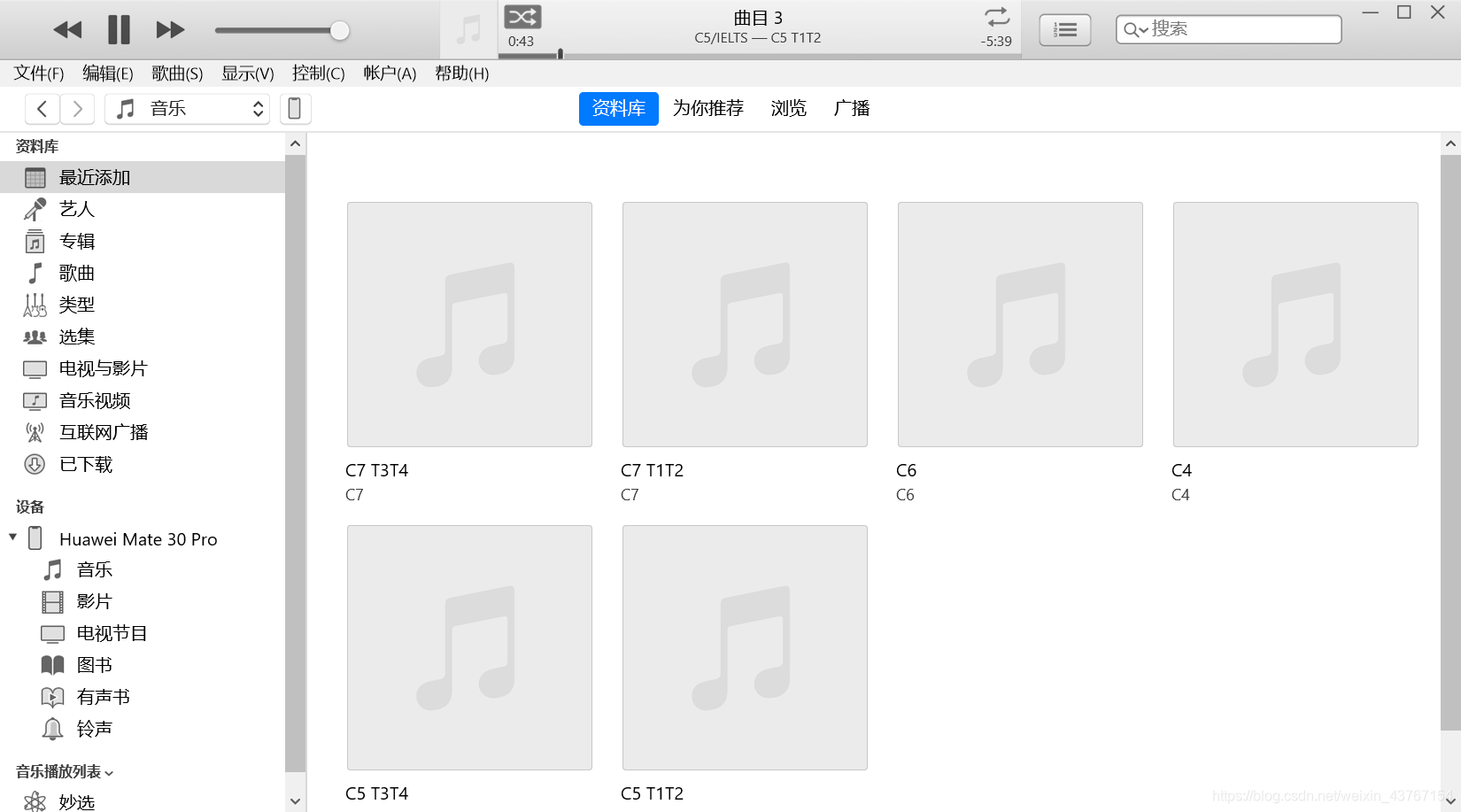Open the C4 album artwork
Screen dimensions: 1461x812
pos(1295,324)
